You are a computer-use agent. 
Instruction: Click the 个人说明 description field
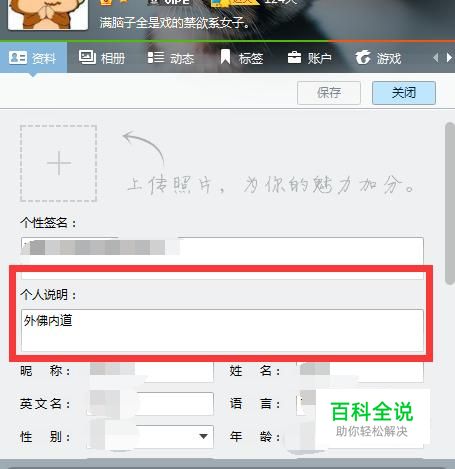point(222,330)
